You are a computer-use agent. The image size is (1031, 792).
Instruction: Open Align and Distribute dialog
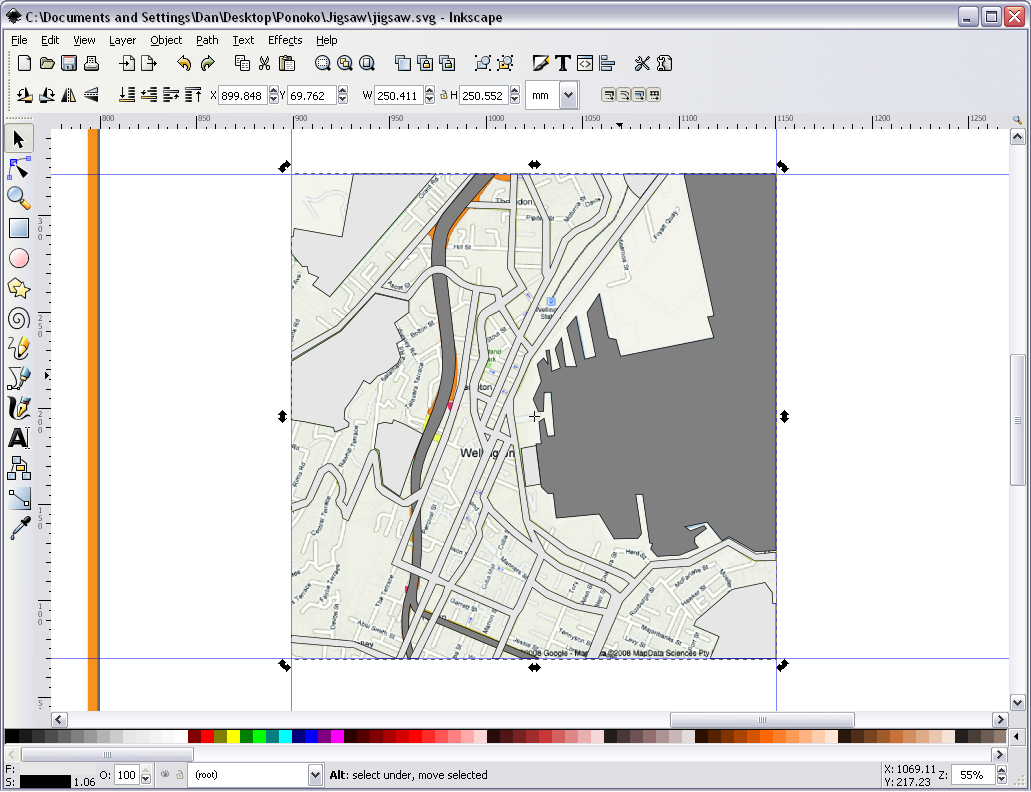click(607, 63)
